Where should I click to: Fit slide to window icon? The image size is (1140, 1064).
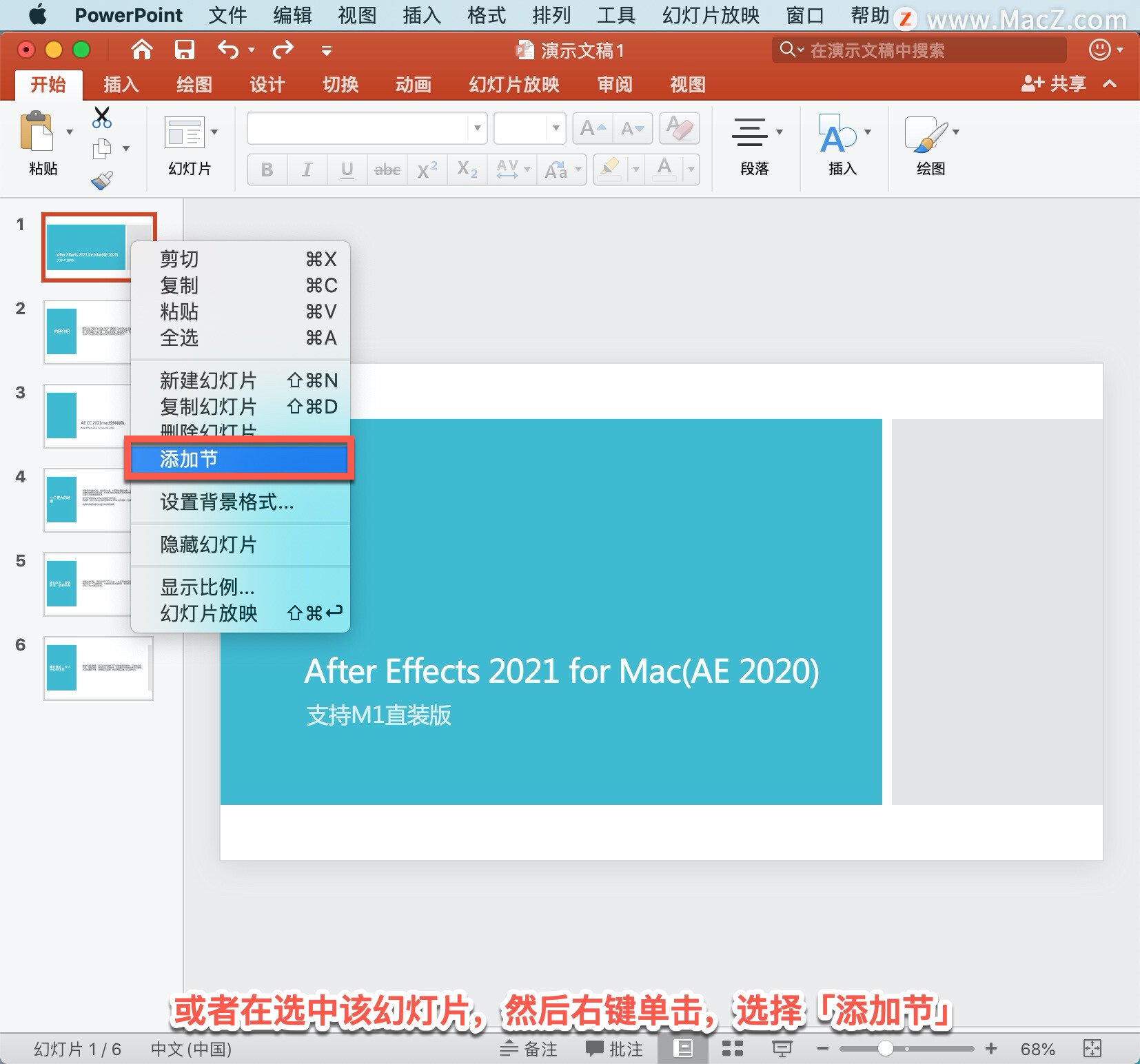coord(1092,1049)
